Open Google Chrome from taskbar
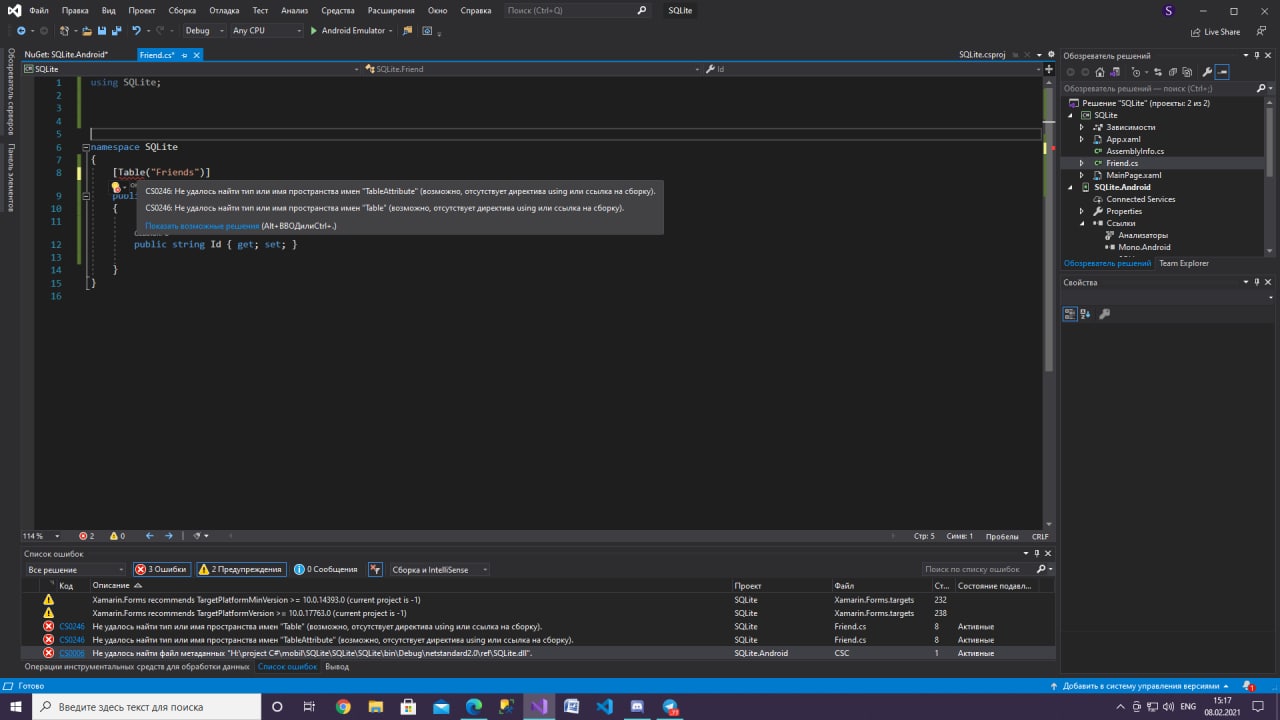This screenshot has height=720, width=1280. pos(343,706)
